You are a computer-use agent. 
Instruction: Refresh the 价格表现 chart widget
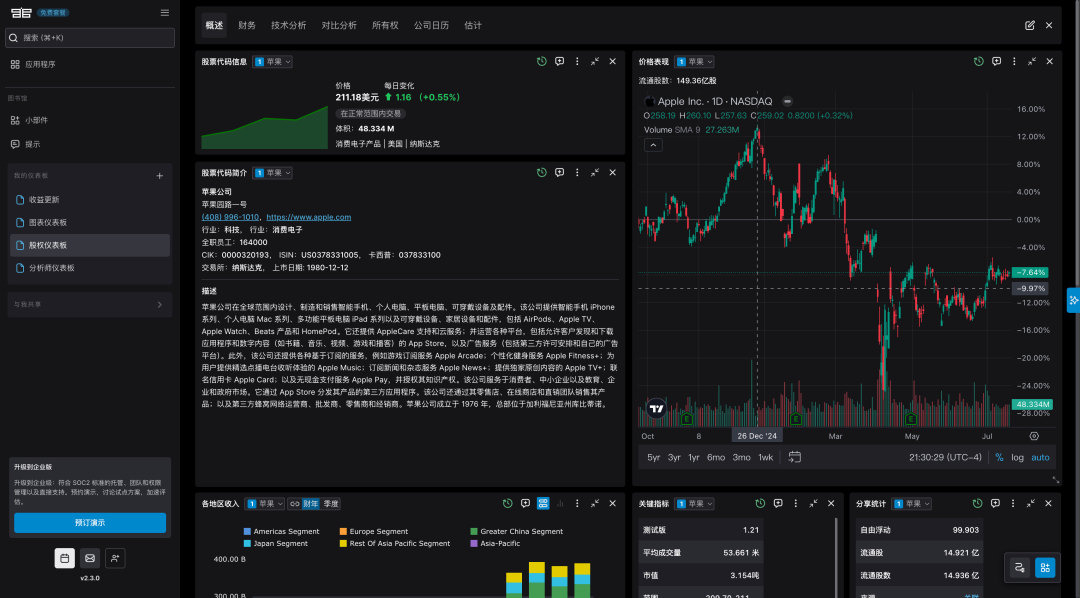[979, 61]
